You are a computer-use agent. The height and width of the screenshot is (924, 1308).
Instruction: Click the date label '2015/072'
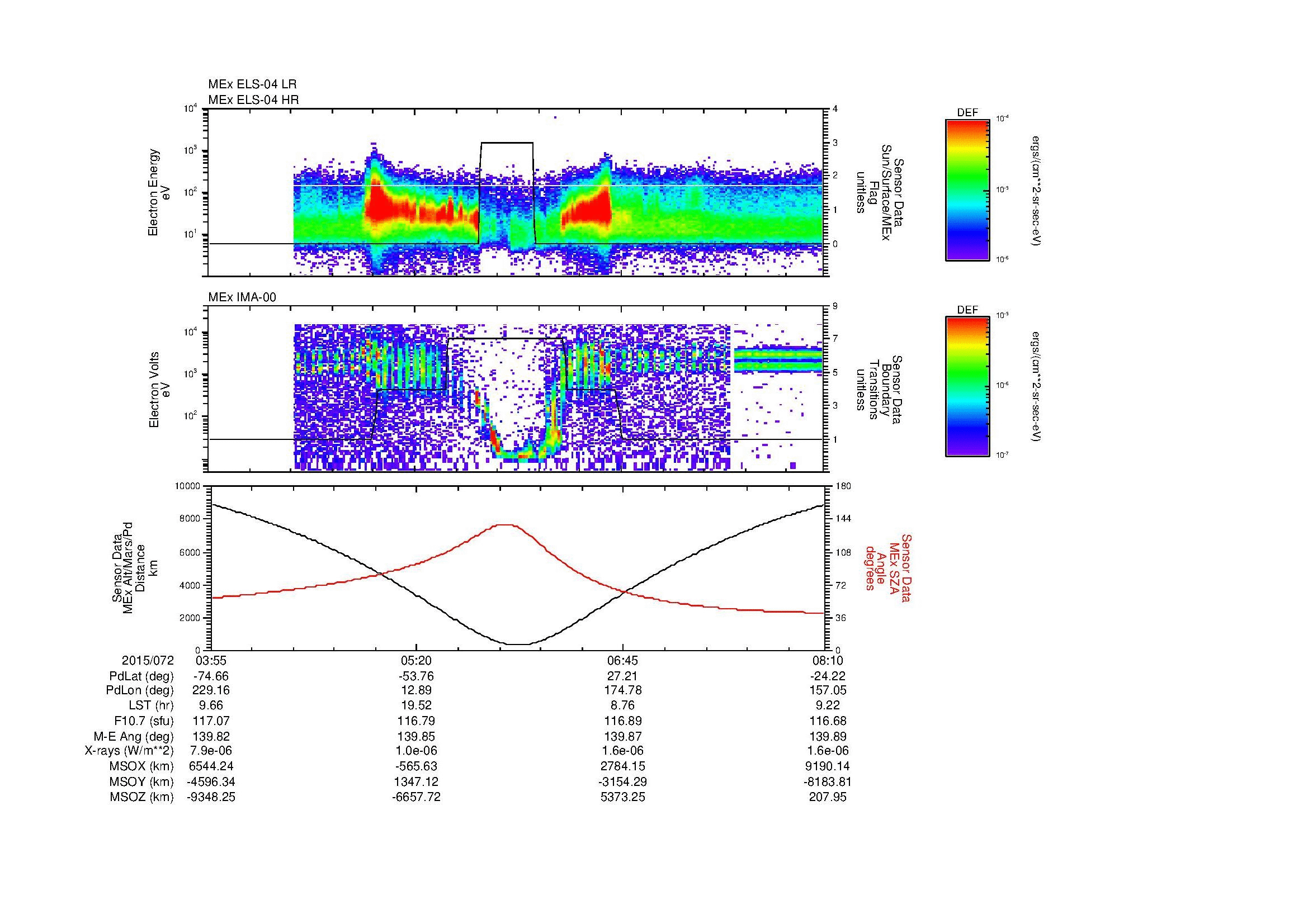148,660
